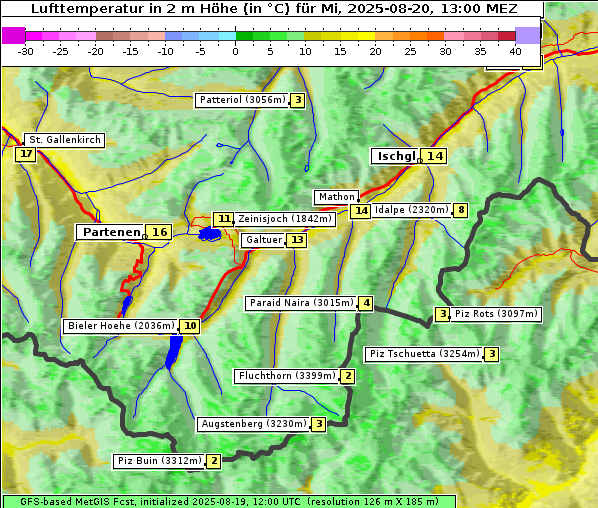Click the yellow legend segment left of 20
Screen dimensions: 598x508
point(367,36)
